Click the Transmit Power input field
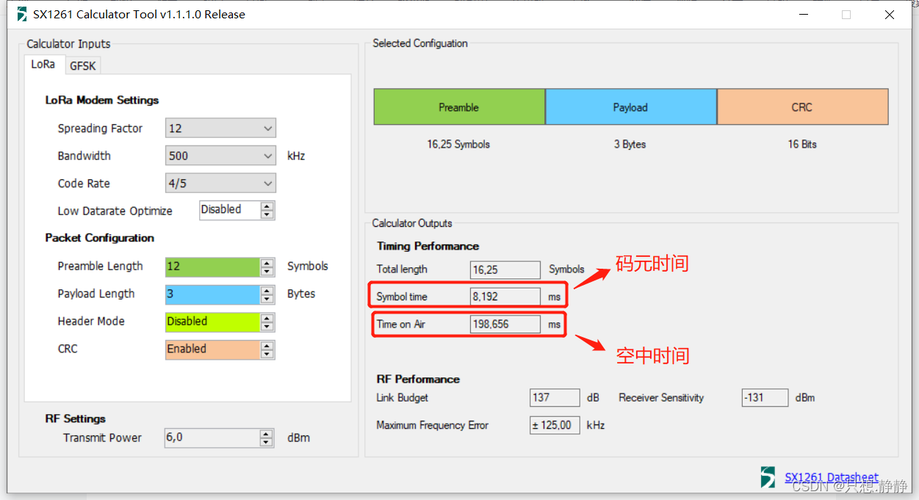This screenshot has height=500, width=919. (212, 438)
